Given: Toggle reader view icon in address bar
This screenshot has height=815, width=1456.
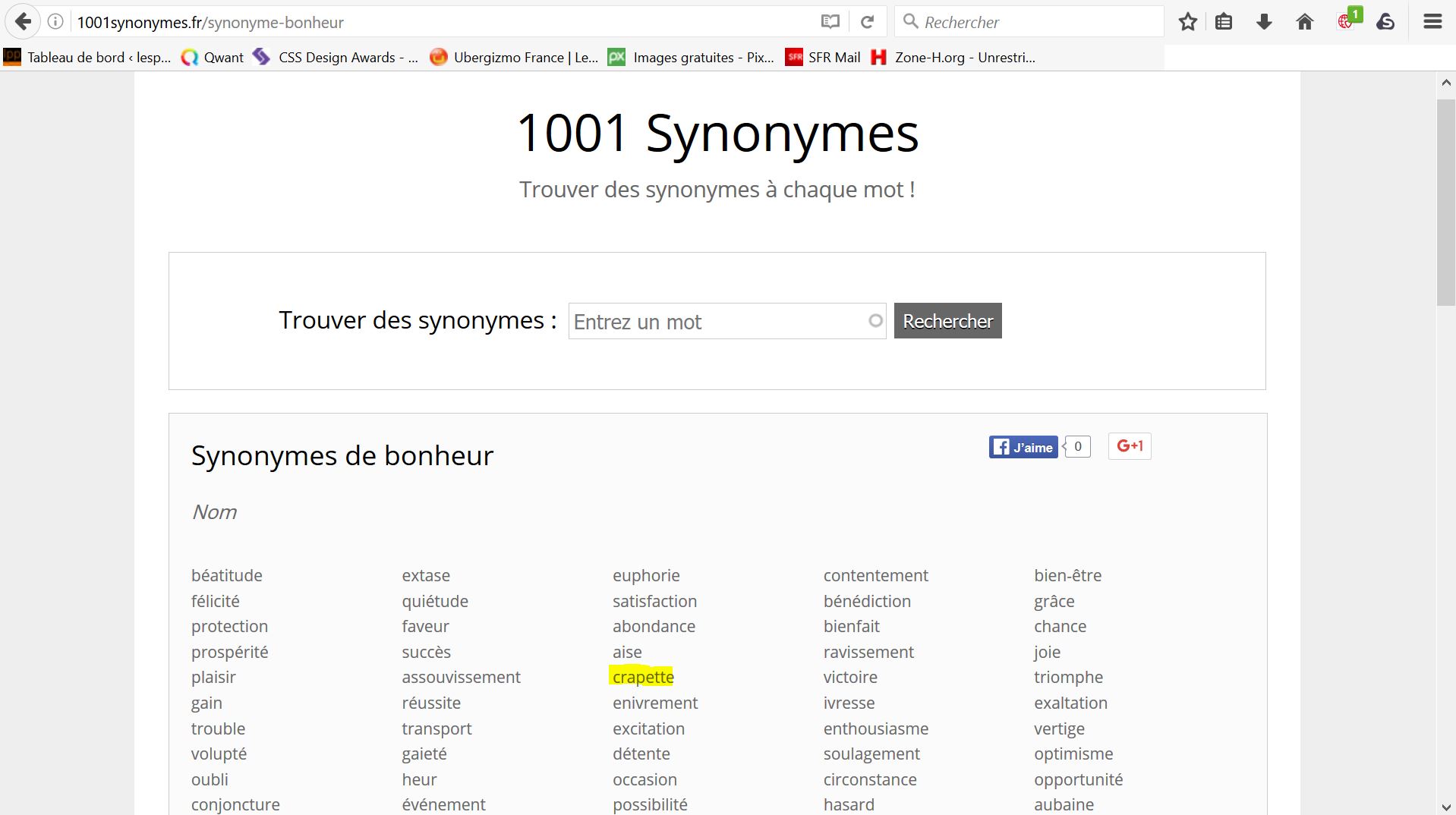Looking at the screenshot, I should 830,22.
